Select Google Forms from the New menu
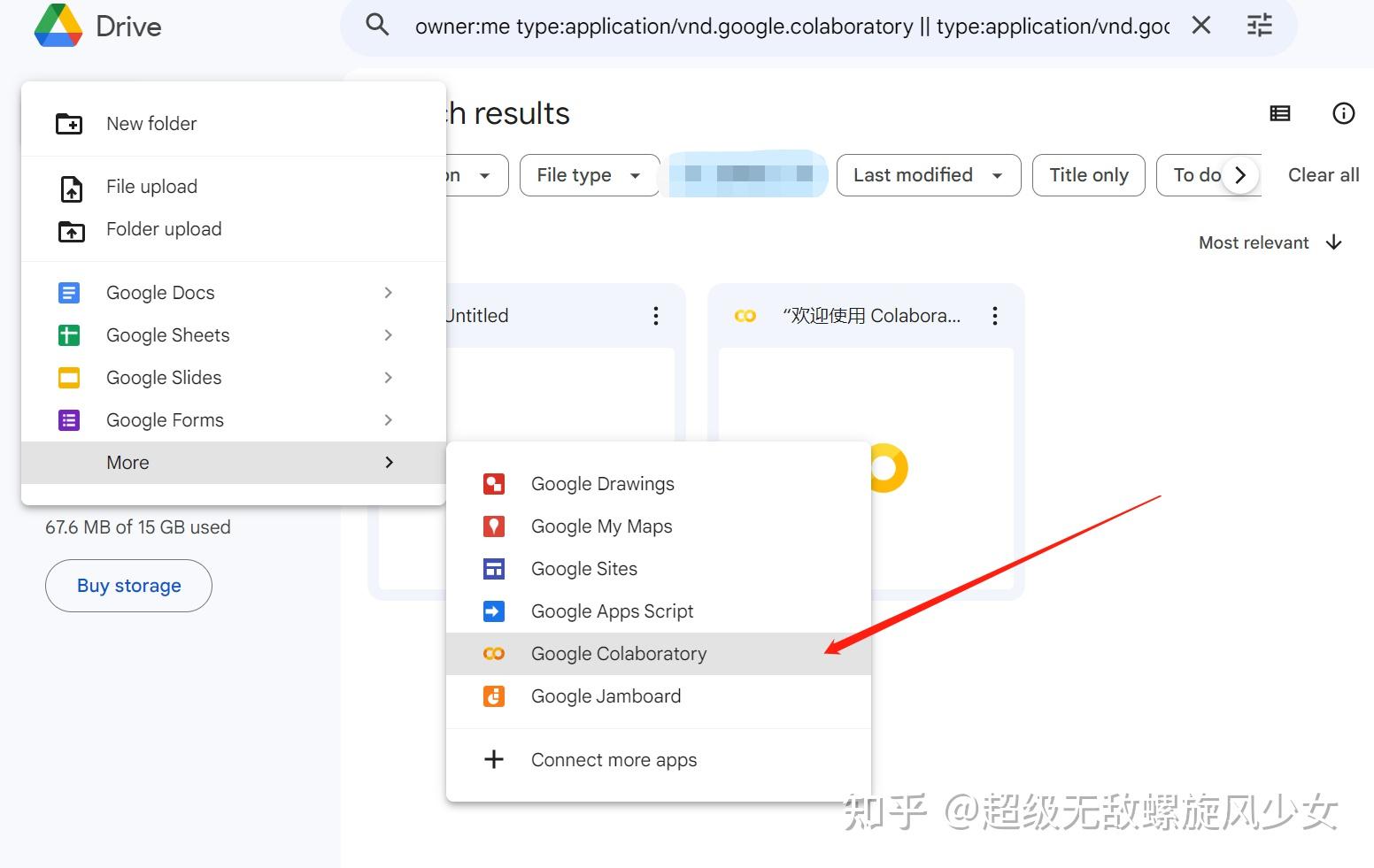Viewport: 1374px width, 868px height. [165, 419]
